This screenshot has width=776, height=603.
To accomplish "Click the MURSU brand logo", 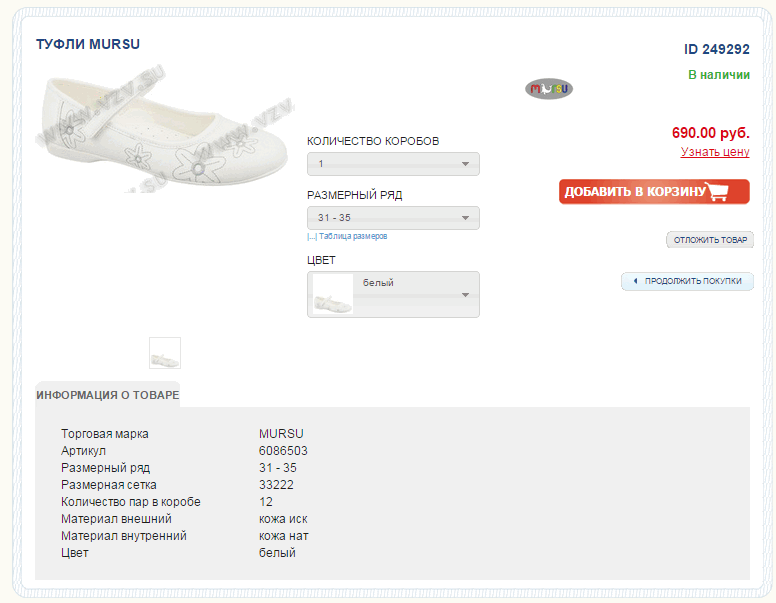I will 549,89.
